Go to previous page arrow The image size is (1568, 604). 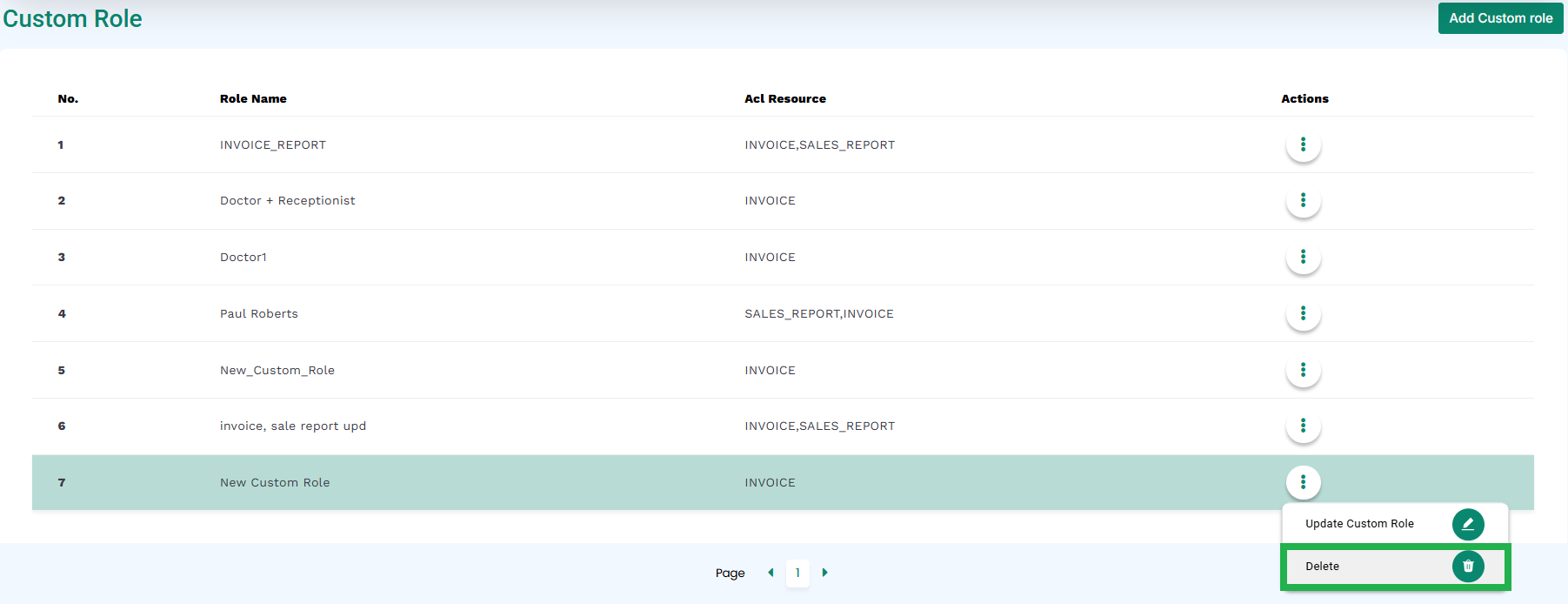tap(771, 573)
